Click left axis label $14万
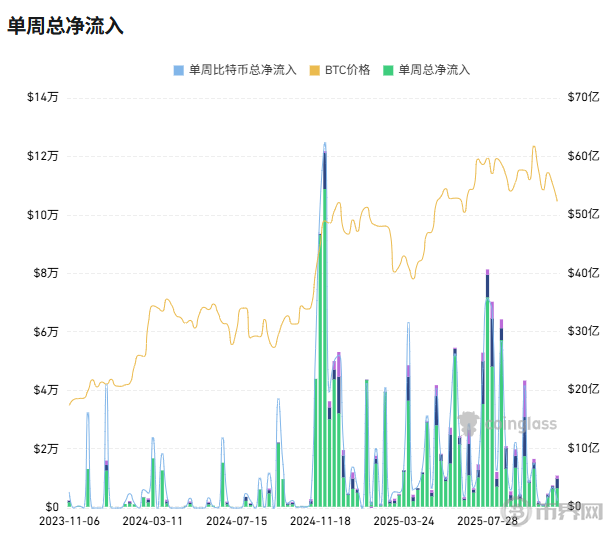This screenshot has height=539, width=614. [43, 97]
